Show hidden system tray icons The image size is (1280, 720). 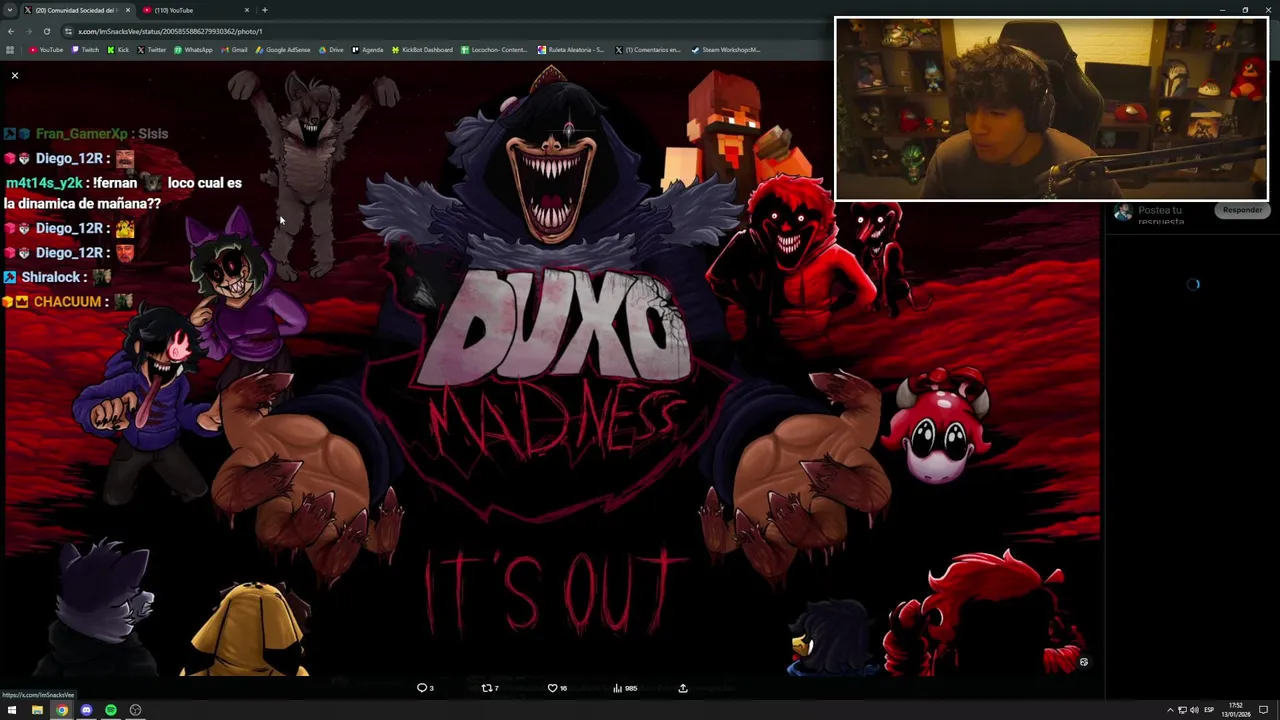tap(1170, 710)
